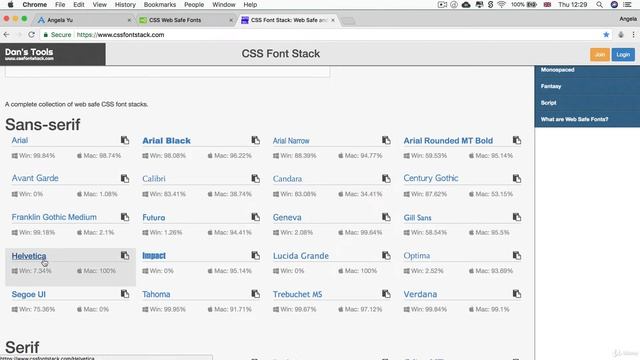640x360 pixels.
Task: Open the Arial font link
Action: pyautogui.click(x=20, y=140)
